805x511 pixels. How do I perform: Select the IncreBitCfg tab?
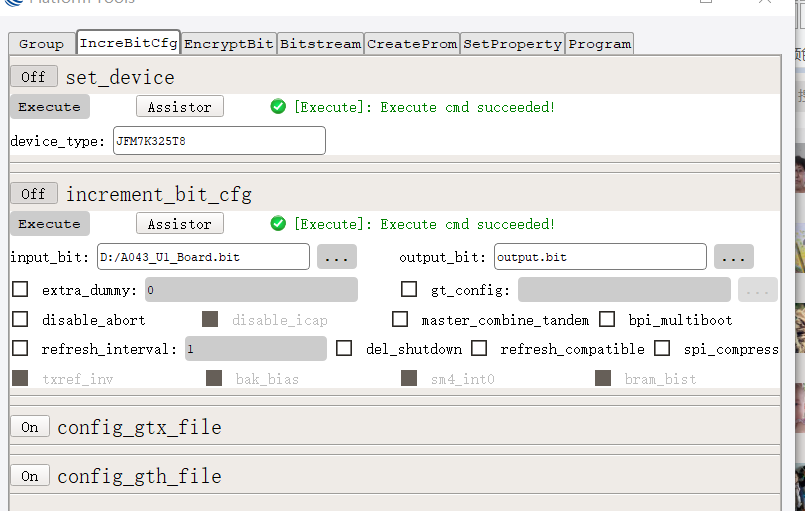pos(128,43)
